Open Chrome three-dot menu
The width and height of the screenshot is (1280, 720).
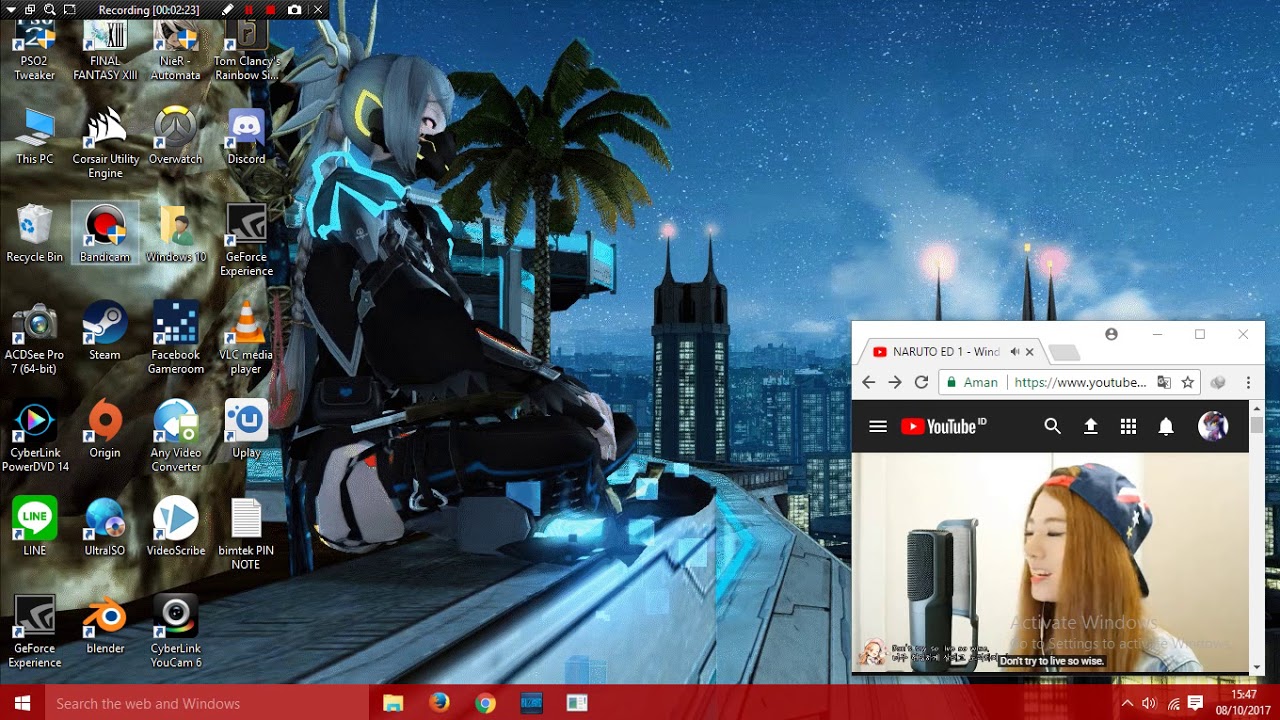[1248, 382]
